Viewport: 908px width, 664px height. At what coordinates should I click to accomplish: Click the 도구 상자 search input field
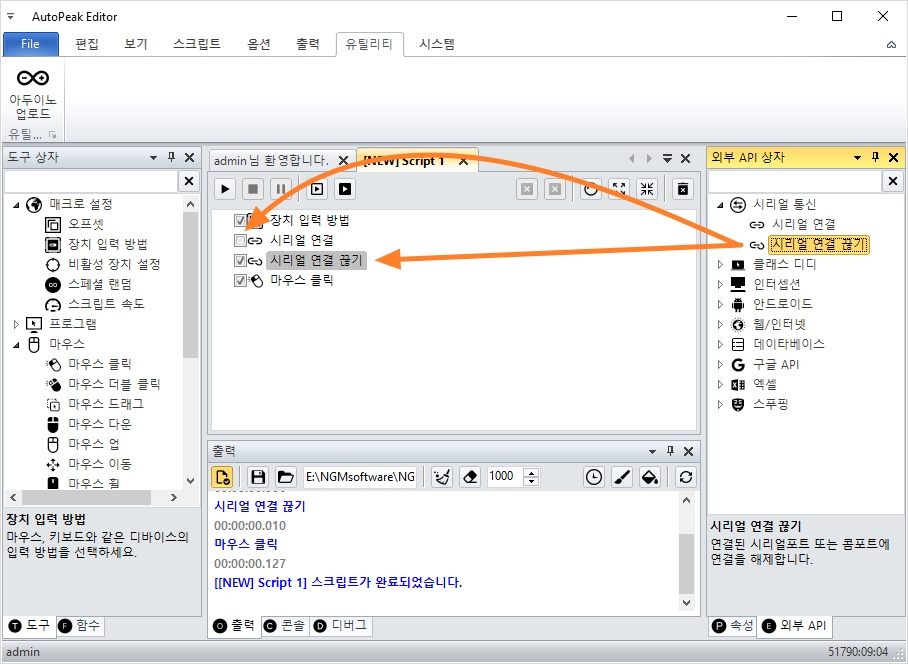tap(90, 181)
